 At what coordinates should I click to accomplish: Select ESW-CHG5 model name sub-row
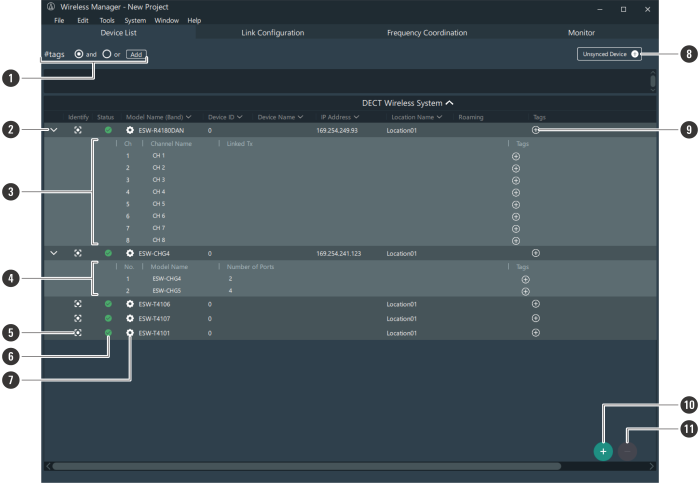pos(167,291)
